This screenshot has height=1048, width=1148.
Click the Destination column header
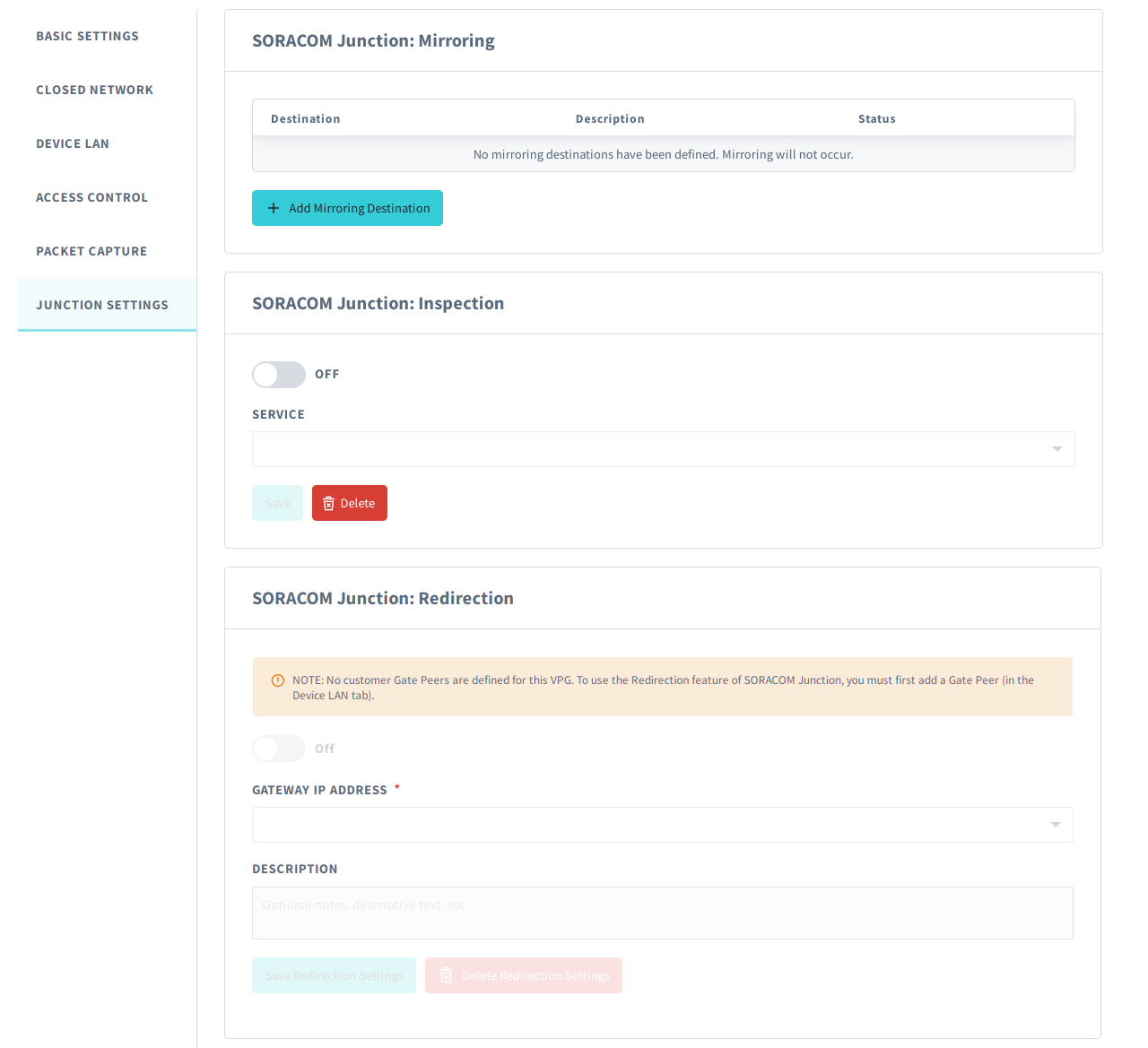(306, 118)
